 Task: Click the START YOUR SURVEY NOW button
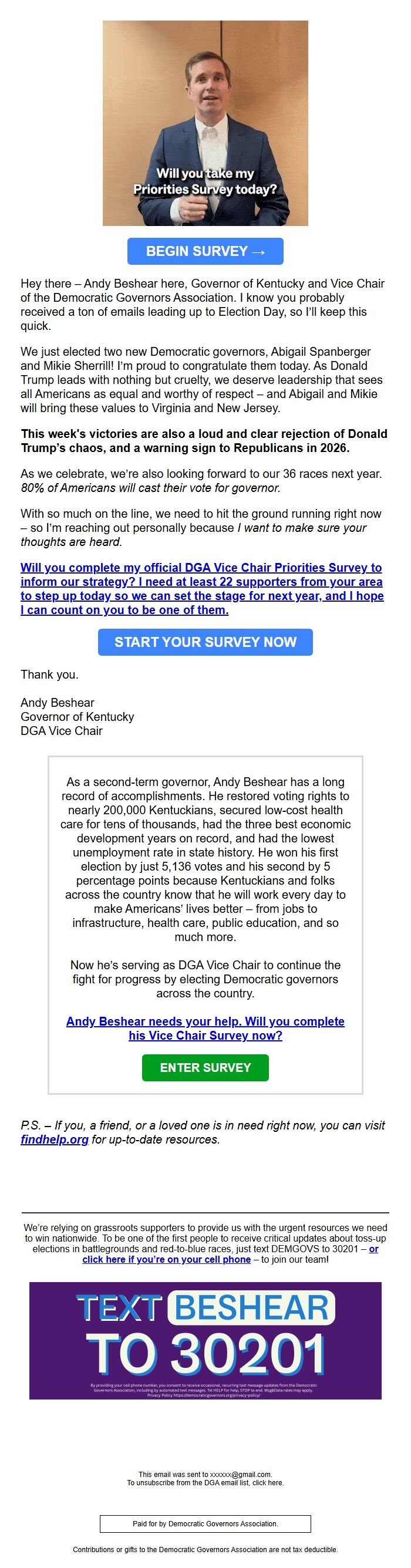point(205,642)
